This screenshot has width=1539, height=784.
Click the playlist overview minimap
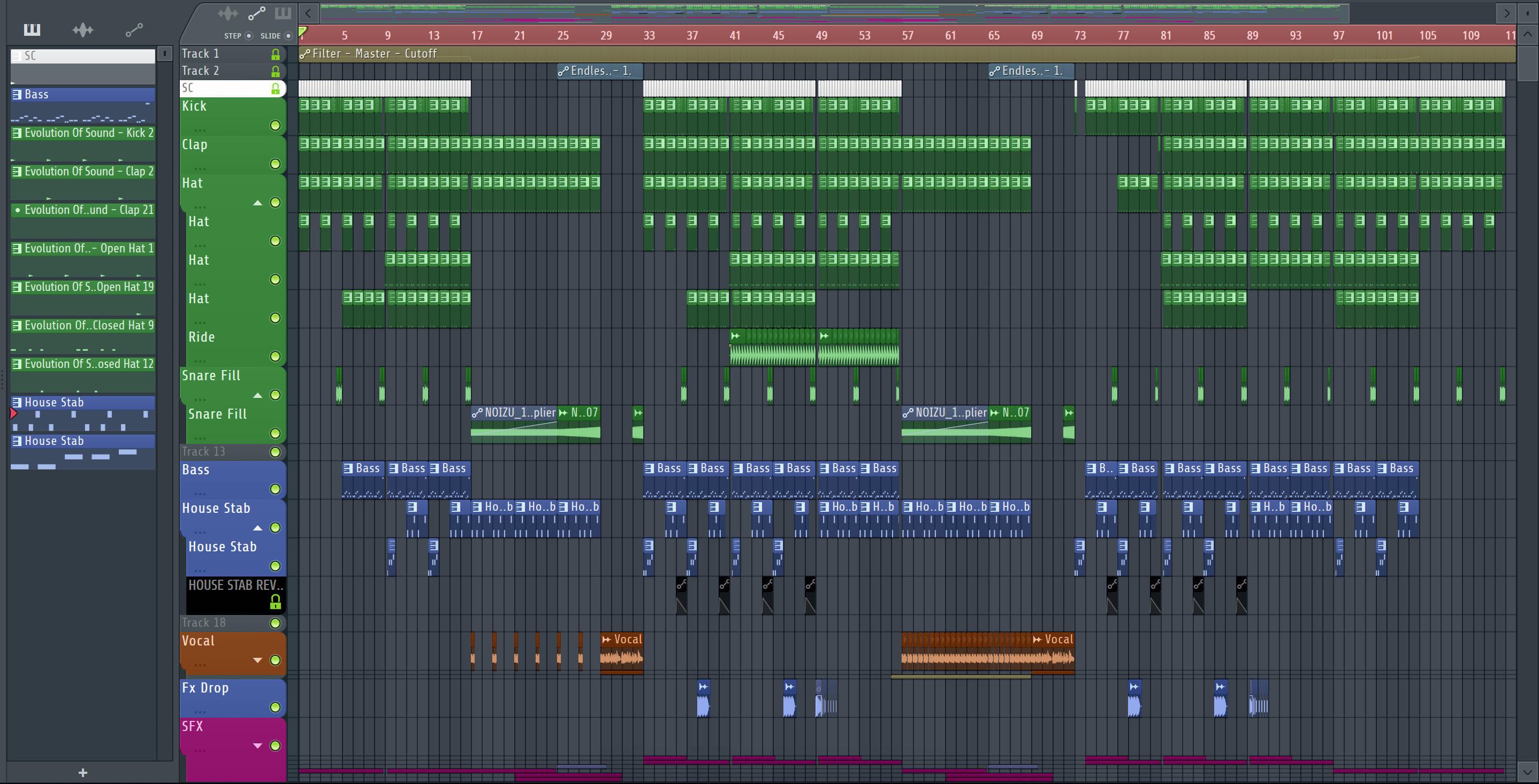click(834, 12)
